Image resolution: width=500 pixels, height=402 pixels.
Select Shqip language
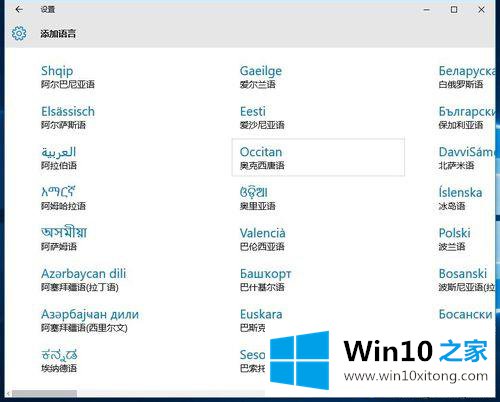pyautogui.click(x=68, y=77)
